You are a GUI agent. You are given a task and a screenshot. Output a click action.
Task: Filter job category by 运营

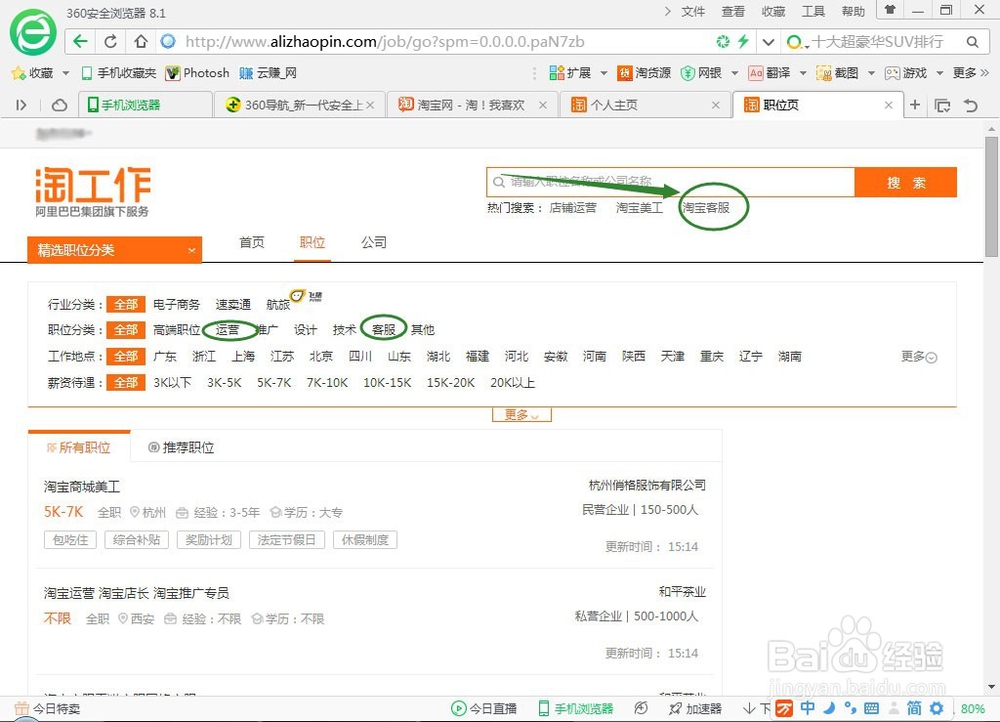(227, 330)
